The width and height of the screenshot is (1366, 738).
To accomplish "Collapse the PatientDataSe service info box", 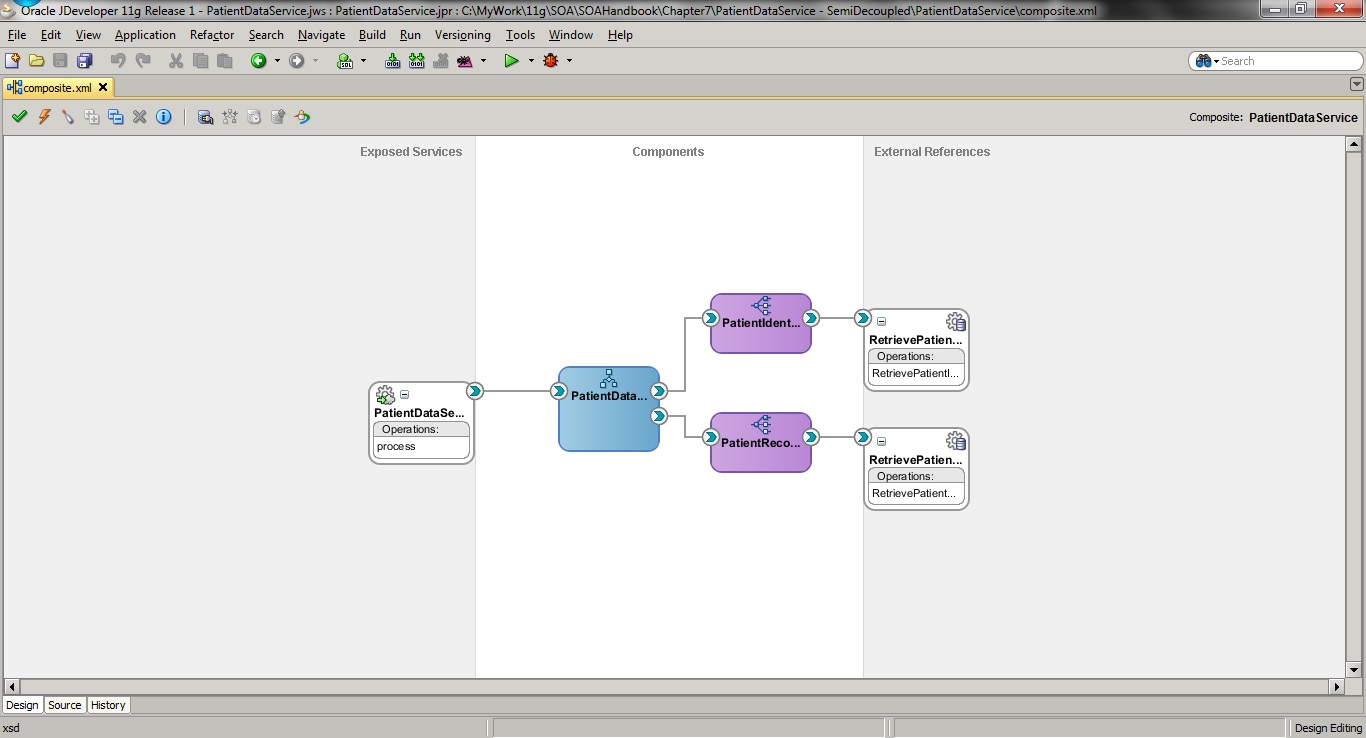I will coord(404,394).
